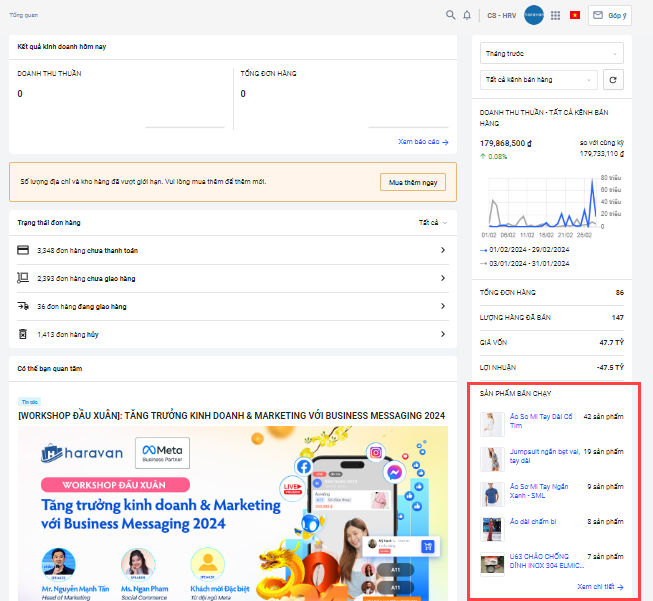Click the Vietnam flag language icon
Viewport: 653px width, 601px height.
pyautogui.click(x=575, y=15)
